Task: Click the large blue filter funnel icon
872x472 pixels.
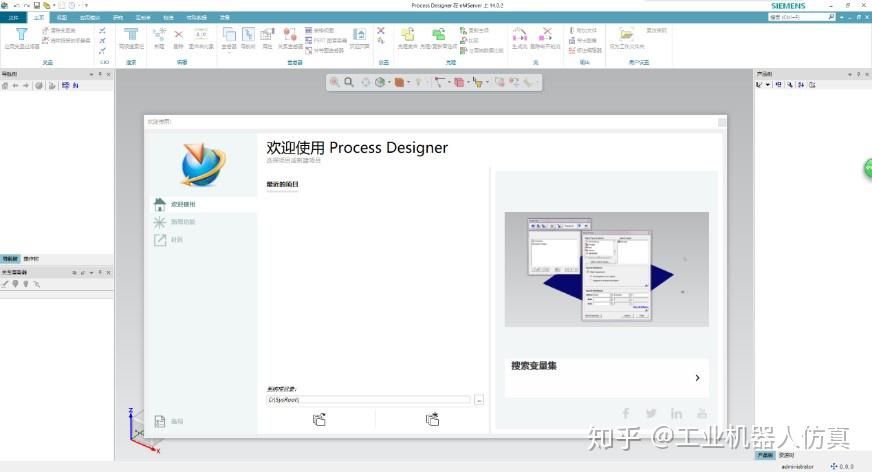Action: (22, 34)
